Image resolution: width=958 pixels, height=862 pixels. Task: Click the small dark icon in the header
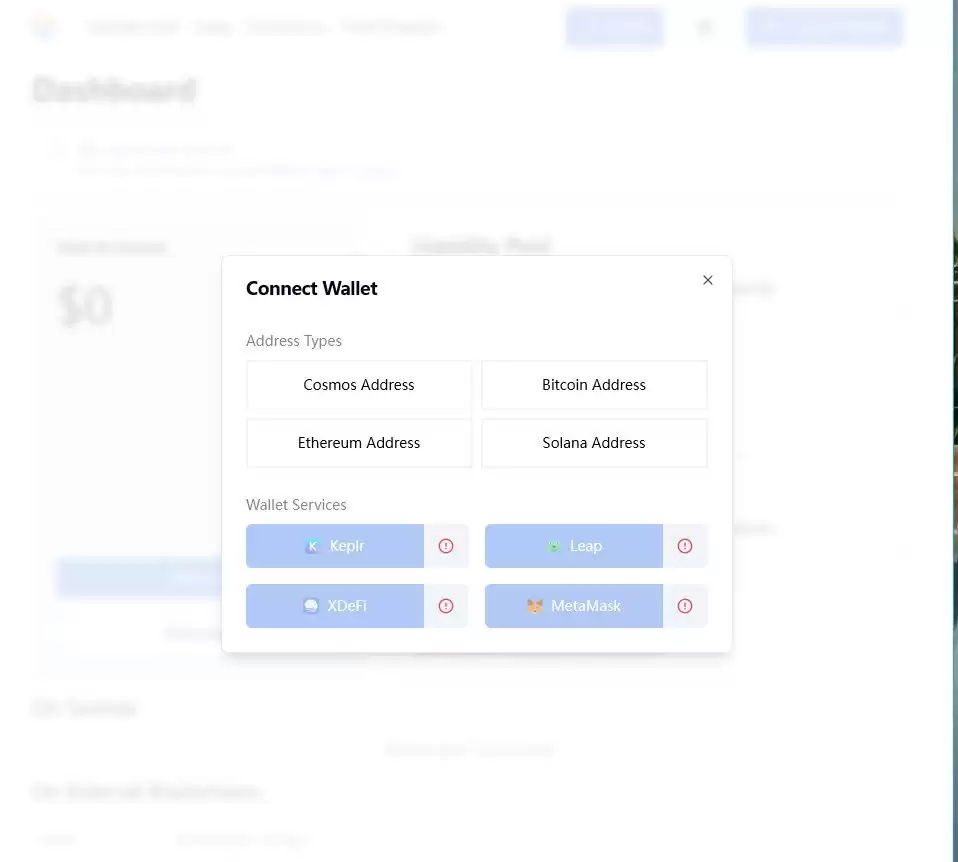[x=704, y=27]
